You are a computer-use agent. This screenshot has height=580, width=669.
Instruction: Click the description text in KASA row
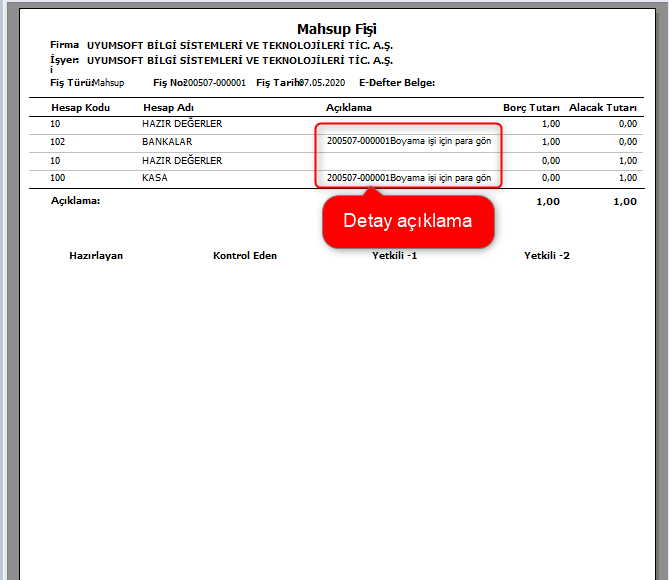[408, 178]
